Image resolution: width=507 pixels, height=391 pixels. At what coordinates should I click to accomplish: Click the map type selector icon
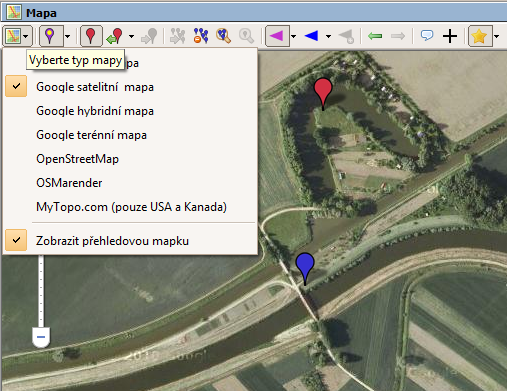(13, 36)
